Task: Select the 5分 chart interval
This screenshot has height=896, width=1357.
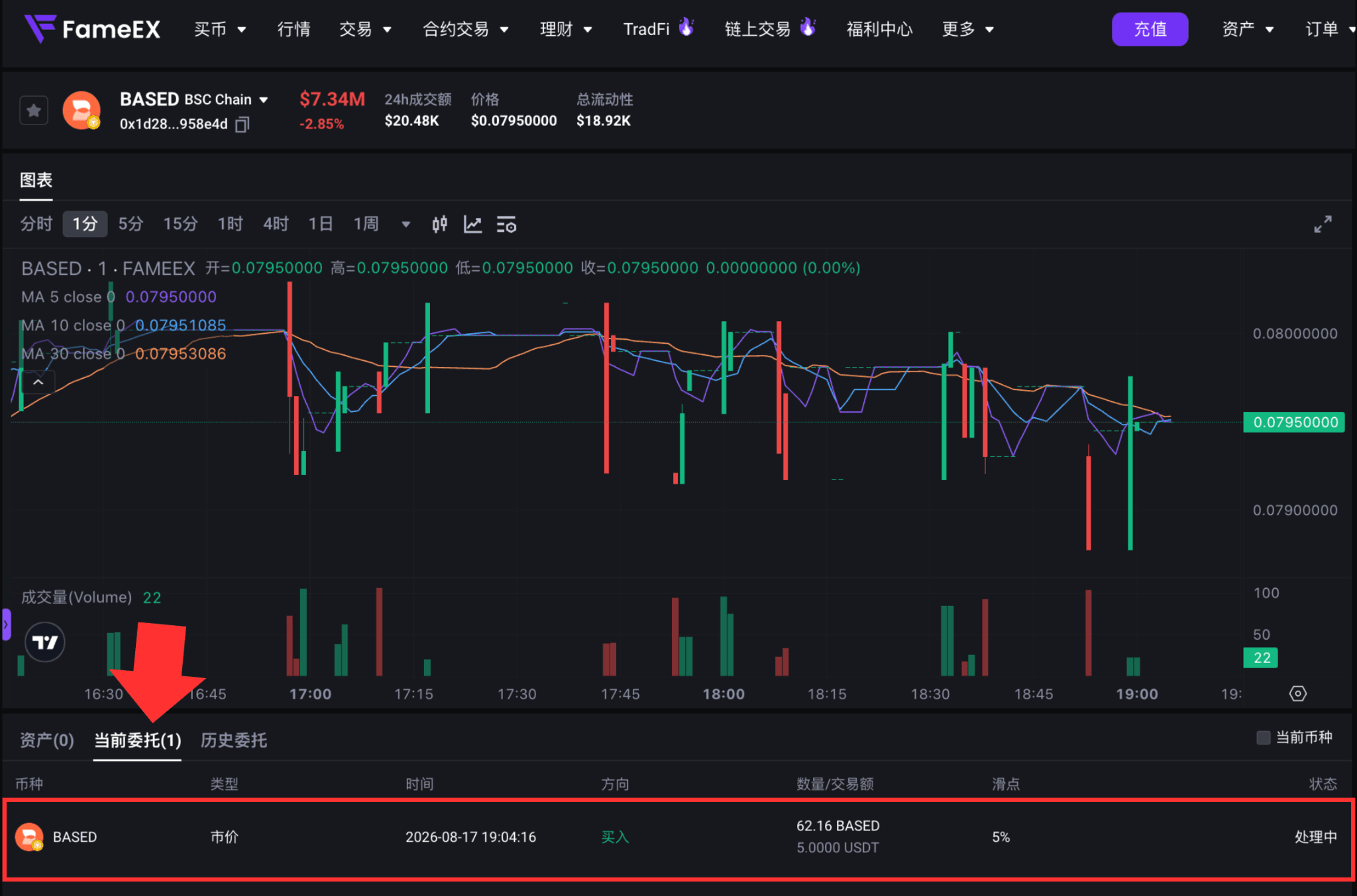Action: click(x=131, y=224)
